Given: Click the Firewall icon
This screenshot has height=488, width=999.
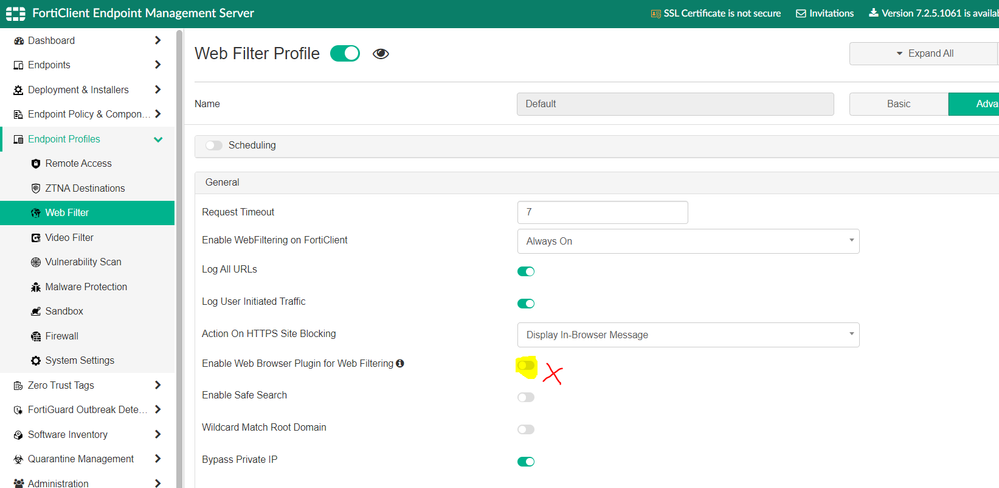Looking at the screenshot, I should coord(36,336).
